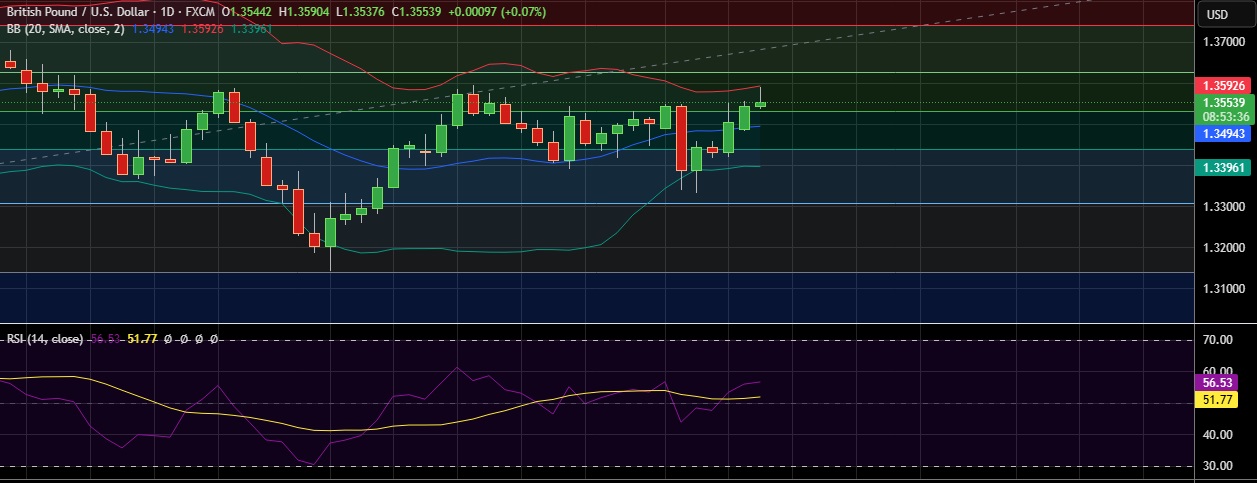
Task: Click the open value O1.35442
Action: coord(246,12)
